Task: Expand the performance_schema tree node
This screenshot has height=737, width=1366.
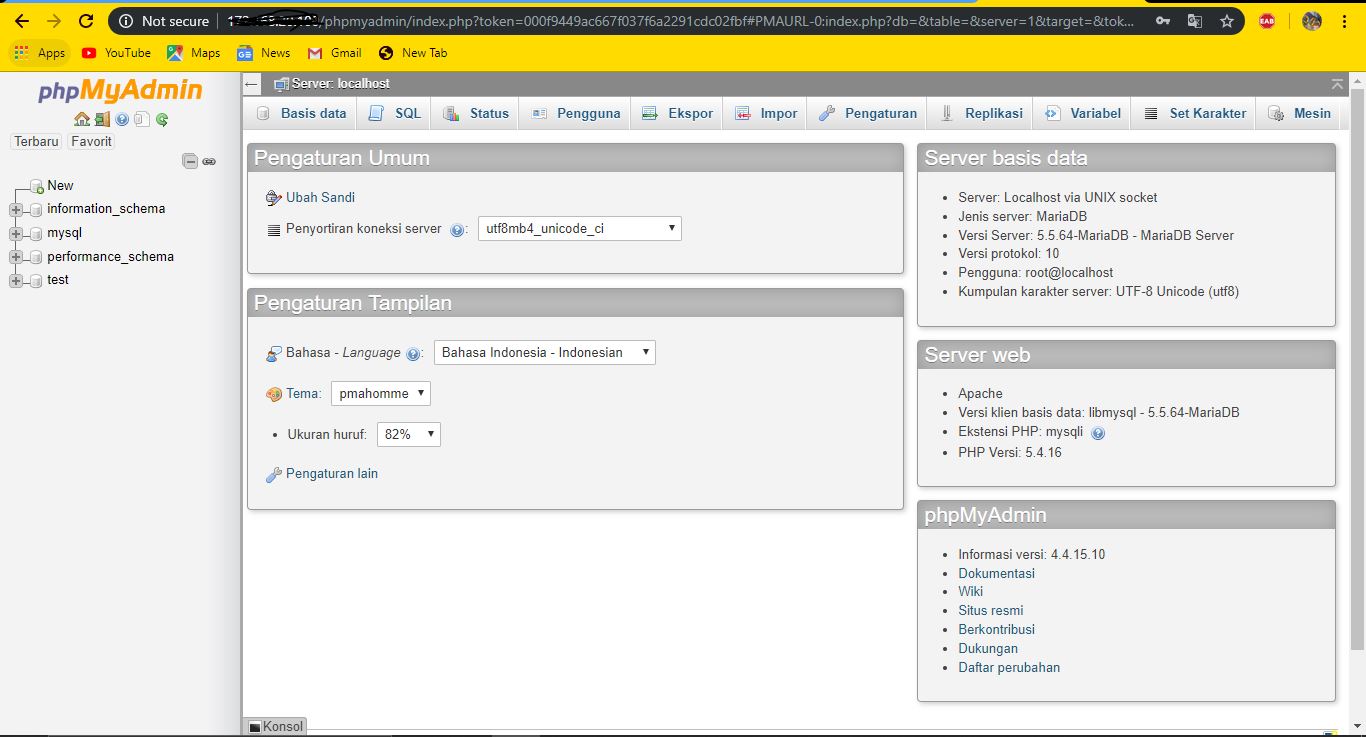Action: [x=14, y=256]
